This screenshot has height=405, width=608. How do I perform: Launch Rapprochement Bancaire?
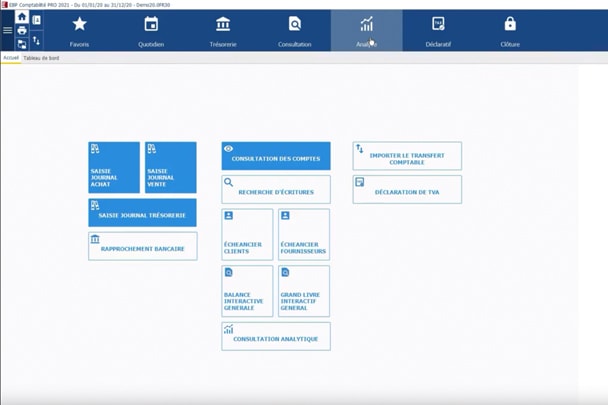(x=142, y=246)
